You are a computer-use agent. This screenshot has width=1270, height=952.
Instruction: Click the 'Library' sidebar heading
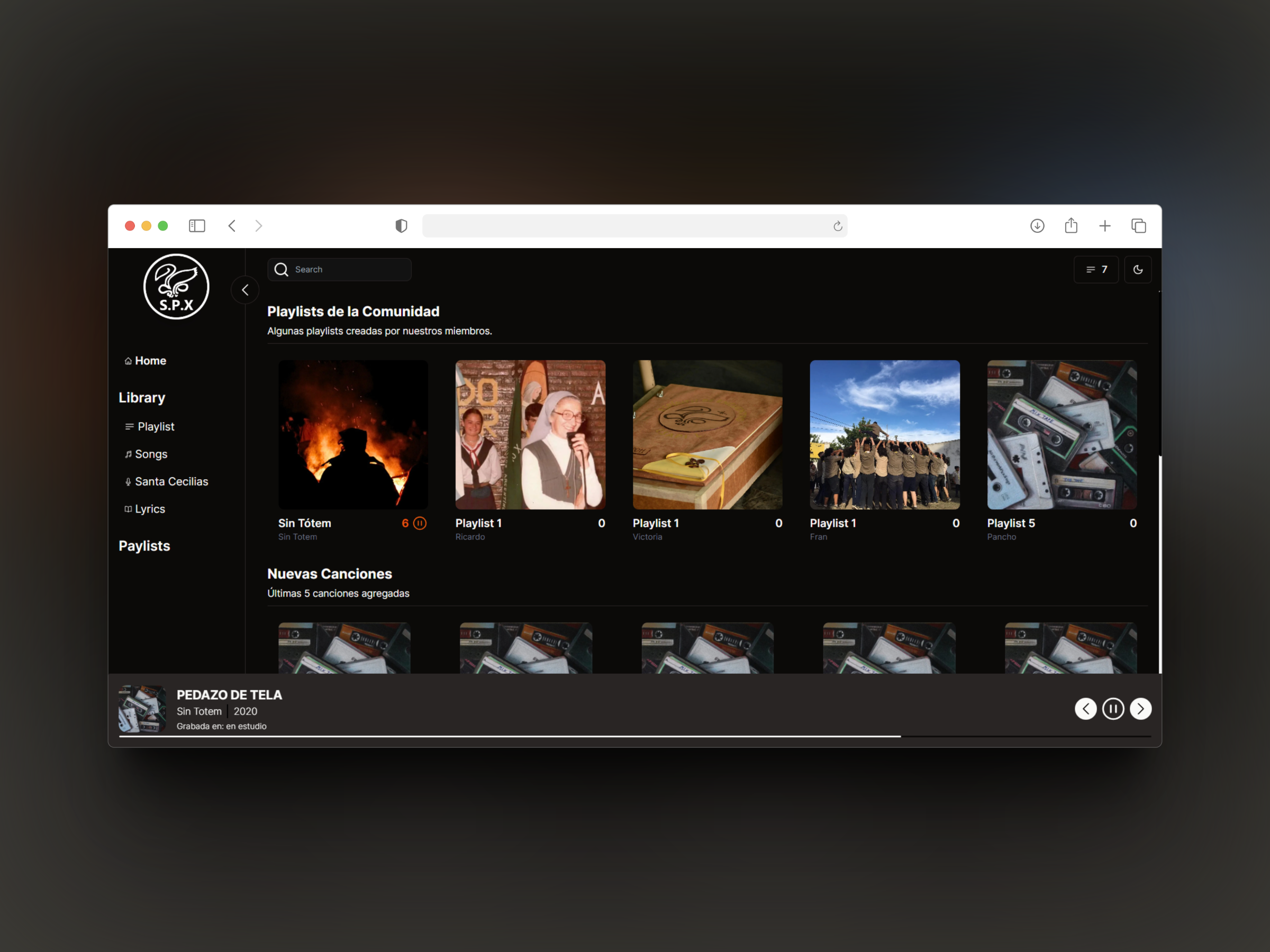(142, 397)
